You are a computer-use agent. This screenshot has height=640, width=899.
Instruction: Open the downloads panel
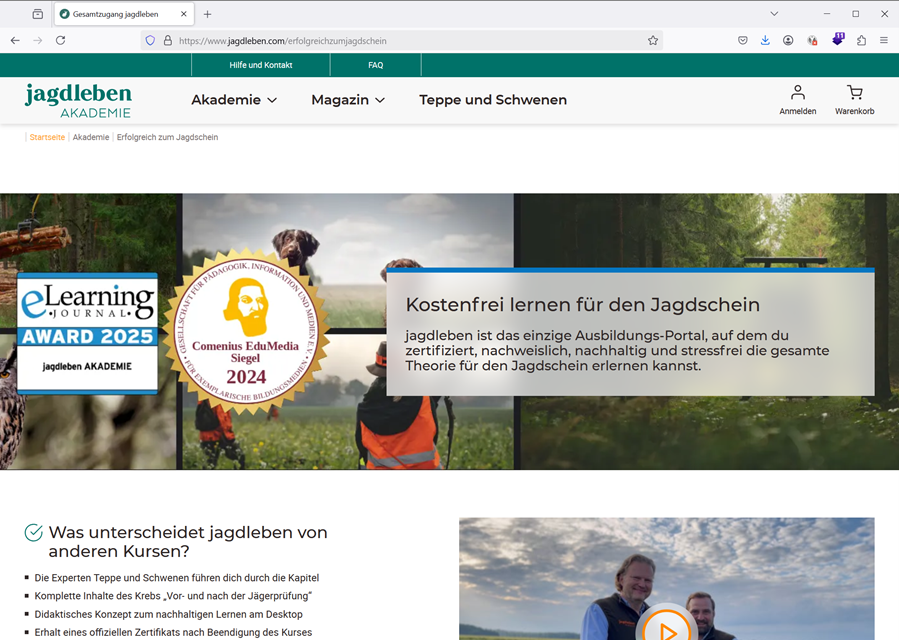(765, 40)
